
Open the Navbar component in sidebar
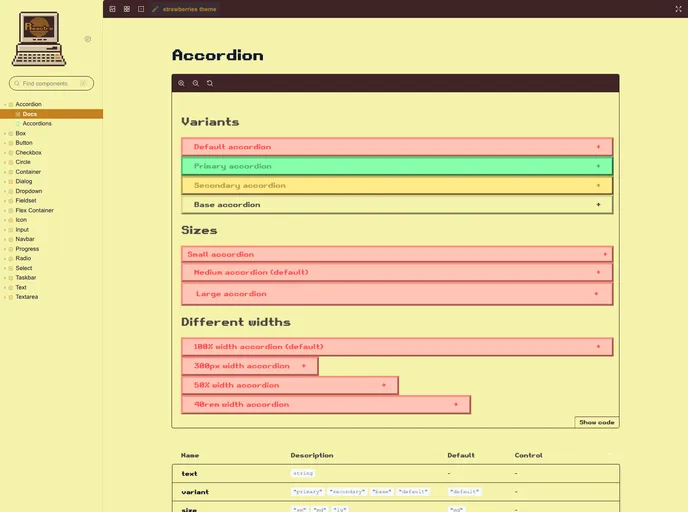click(25, 239)
